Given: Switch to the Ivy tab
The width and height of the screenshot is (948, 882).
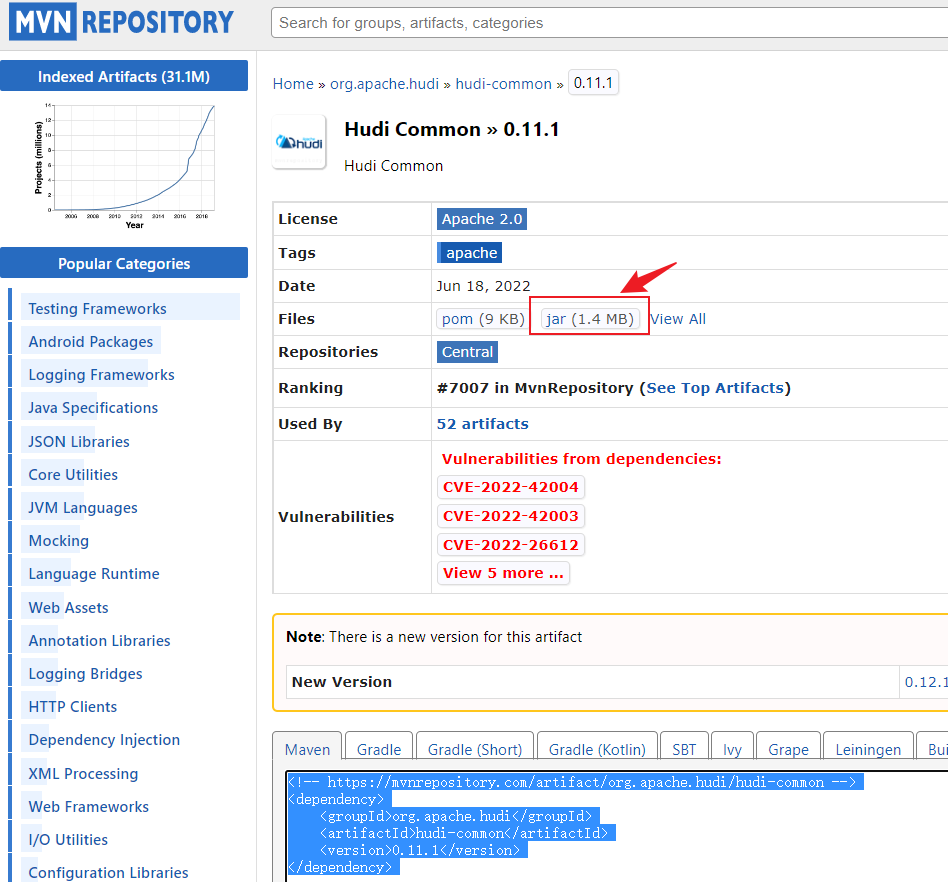Looking at the screenshot, I should pyautogui.click(x=732, y=749).
